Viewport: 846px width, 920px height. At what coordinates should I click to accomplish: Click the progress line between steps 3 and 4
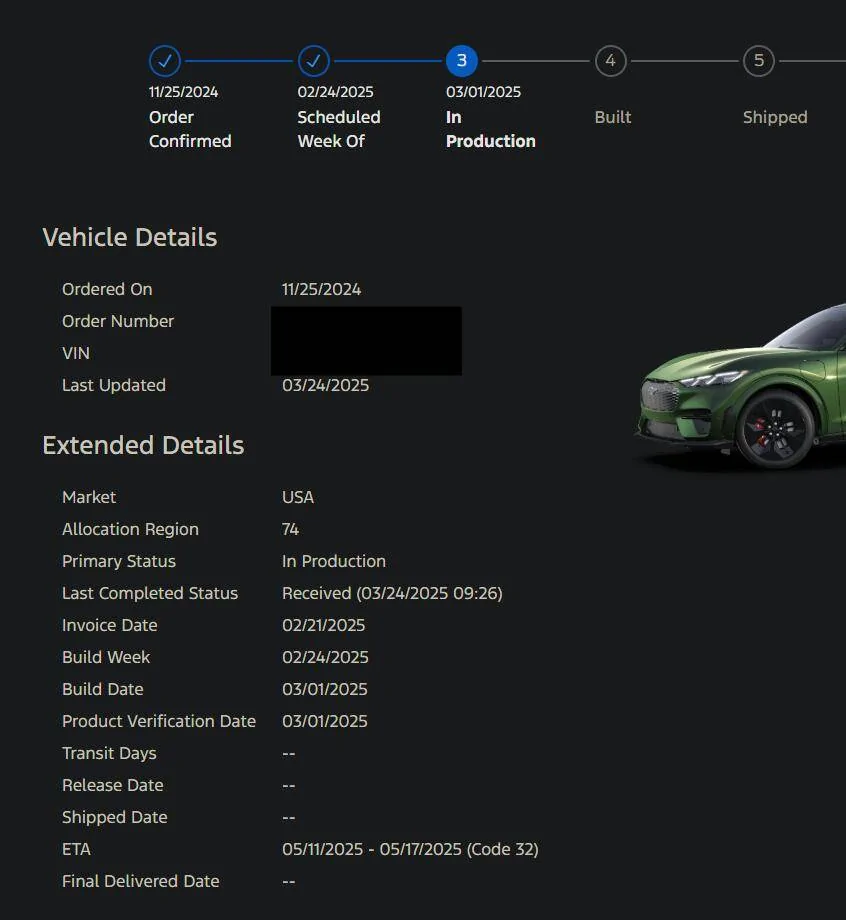(536, 61)
